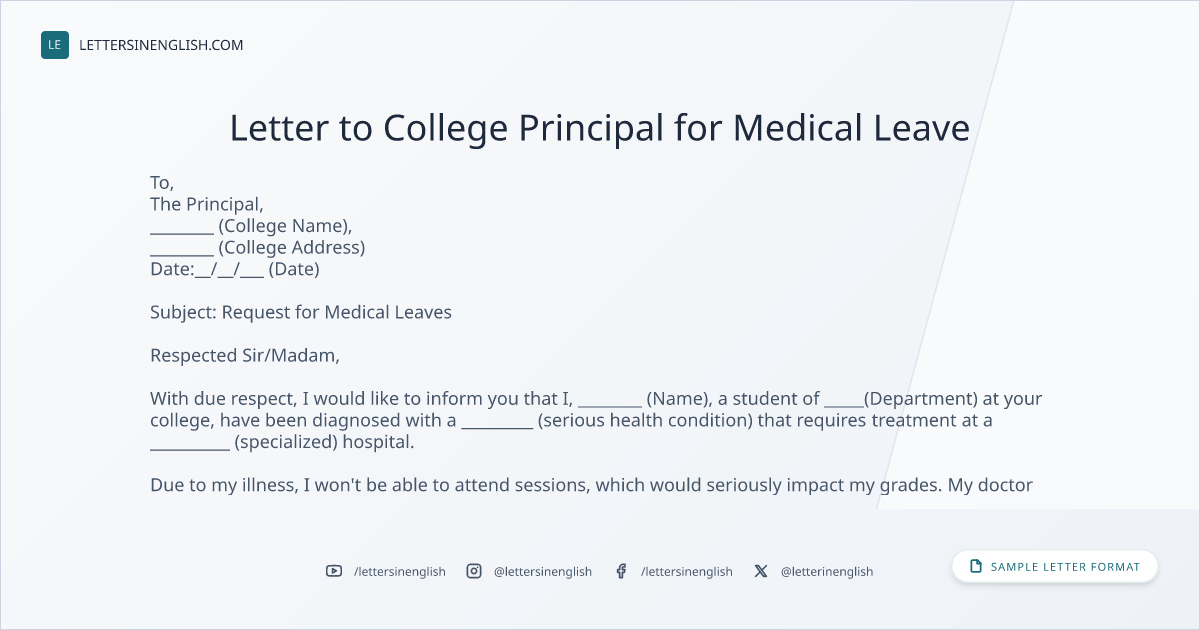Open the Instagram icon in footer
This screenshot has width=1200, height=630.
click(x=474, y=571)
